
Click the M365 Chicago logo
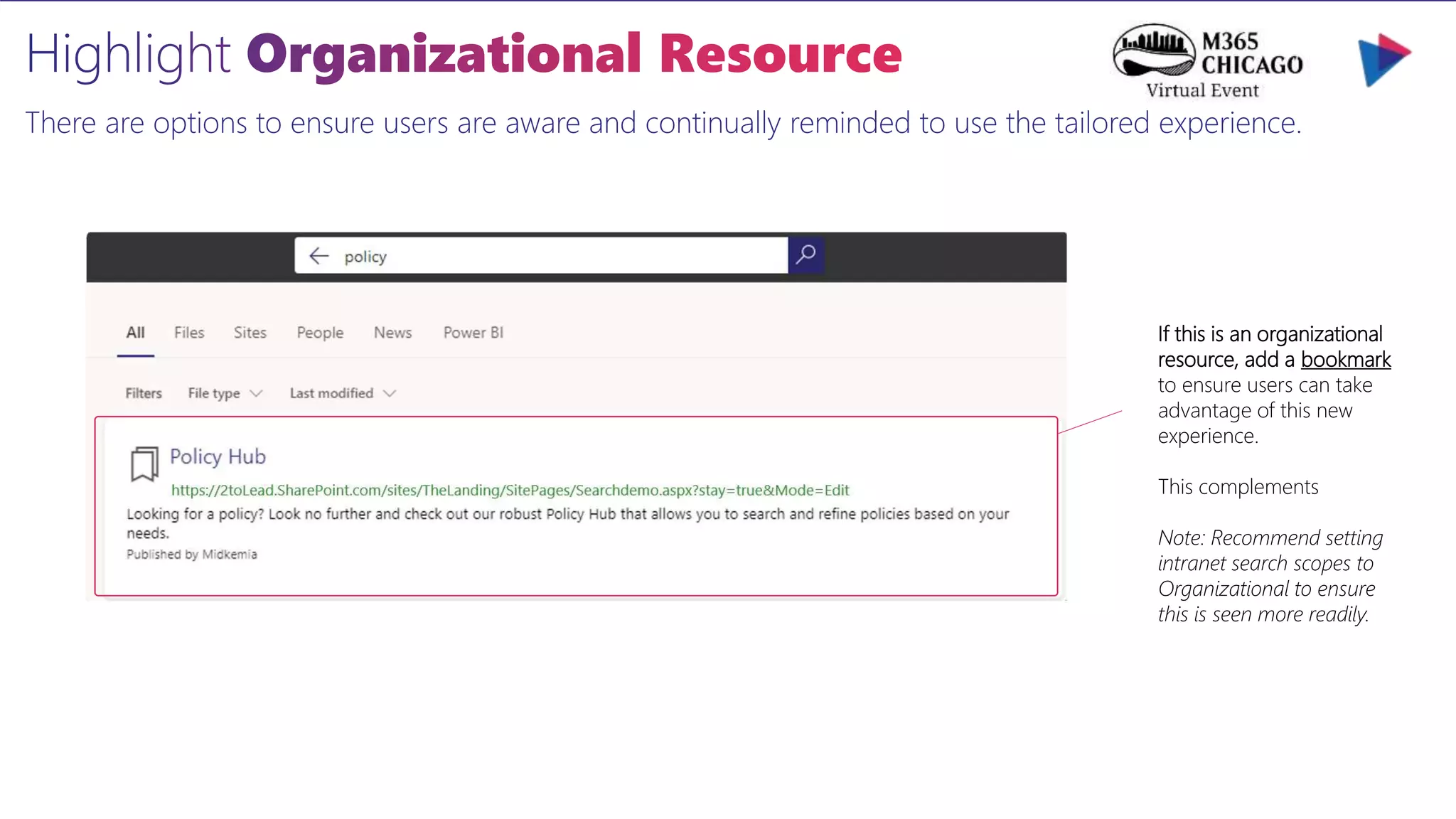click(x=1208, y=61)
